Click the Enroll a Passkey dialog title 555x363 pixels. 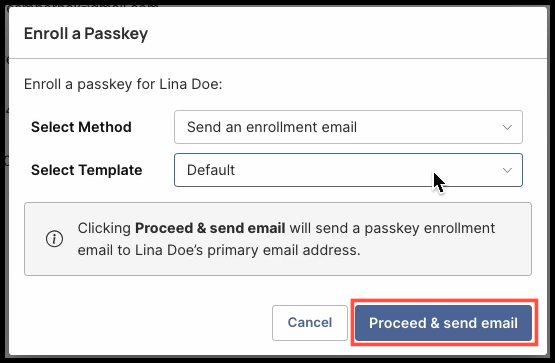click(x=86, y=34)
